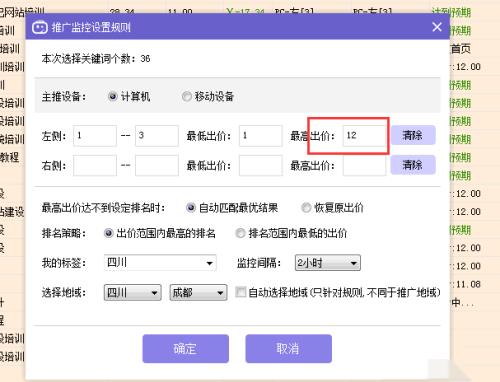
Task: Focus the 左侧 最低出价 input field
Action: (x=261, y=136)
